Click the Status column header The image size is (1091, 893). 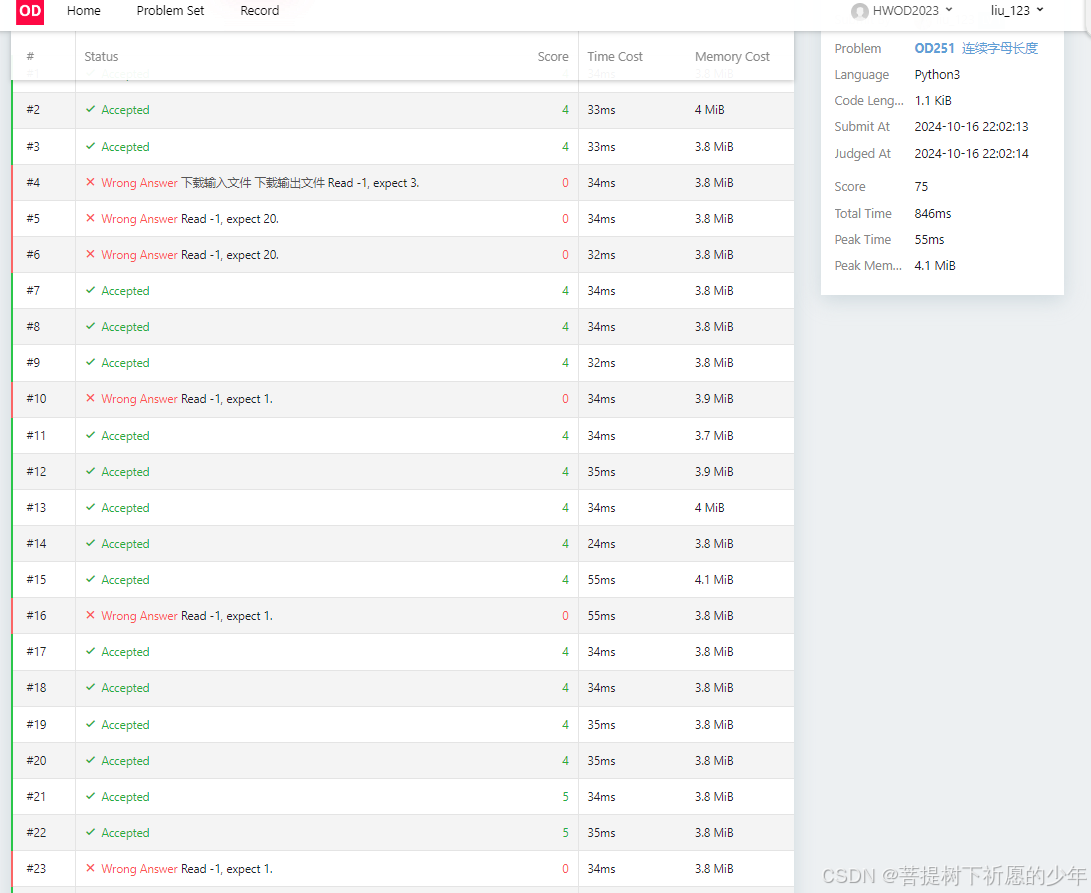click(x=101, y=56)
